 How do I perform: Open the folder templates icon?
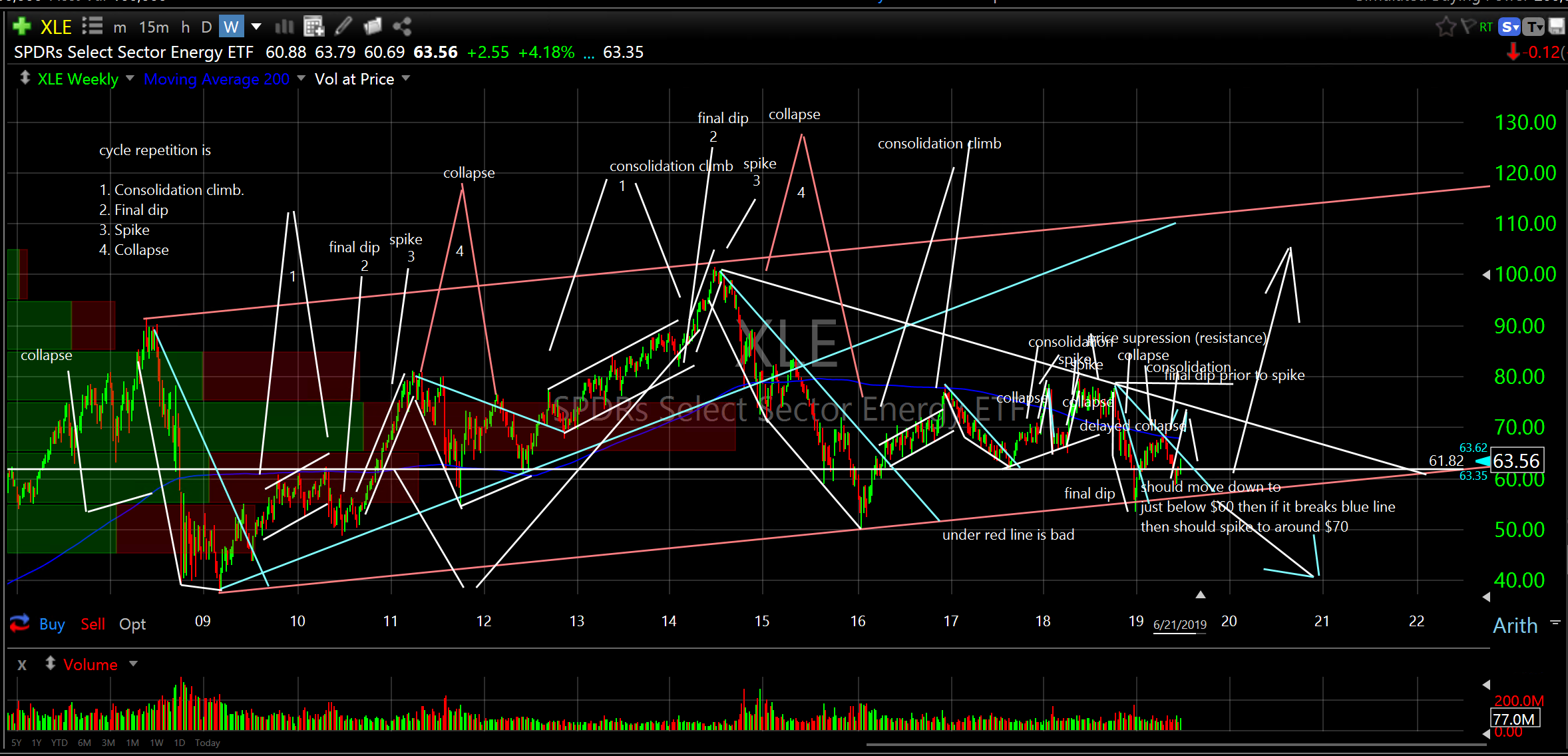(x=373, y=27)
